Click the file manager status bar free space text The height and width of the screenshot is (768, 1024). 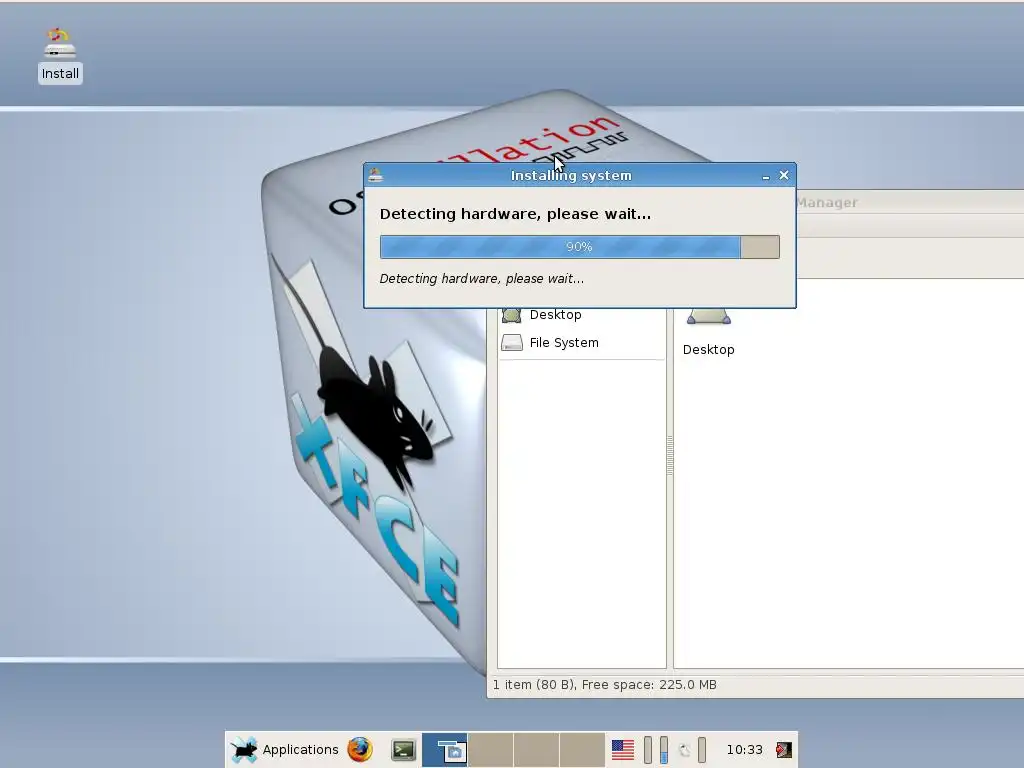click(649, 684)
